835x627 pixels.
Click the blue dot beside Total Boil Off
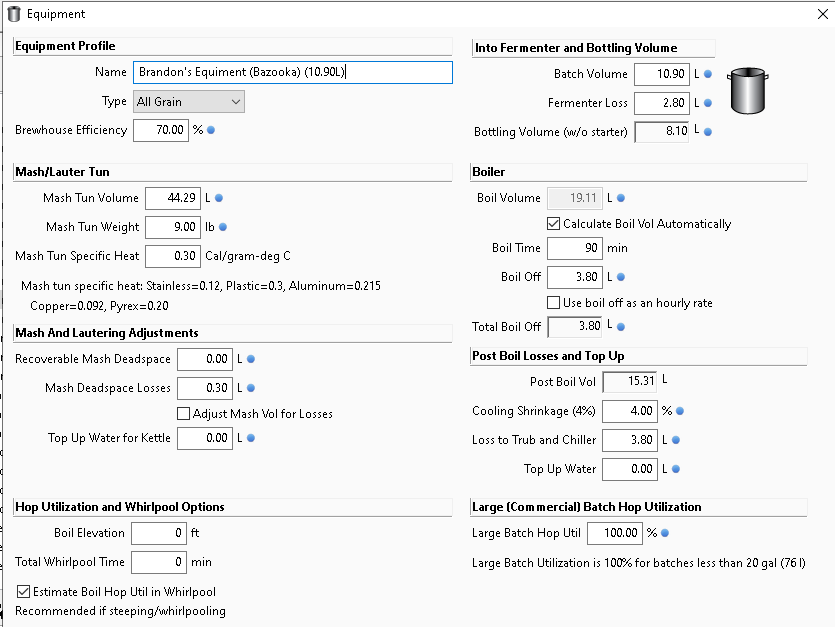(x=621, y=327)
